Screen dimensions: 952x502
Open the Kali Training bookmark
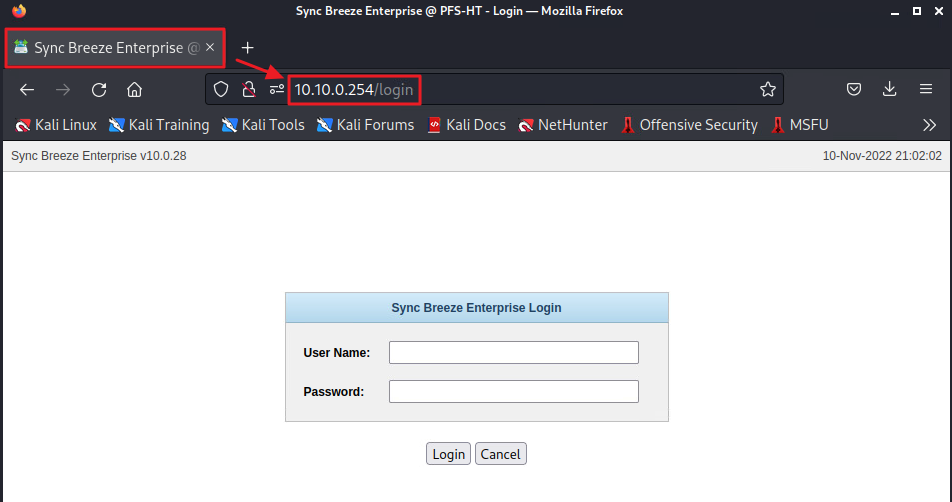159,125
